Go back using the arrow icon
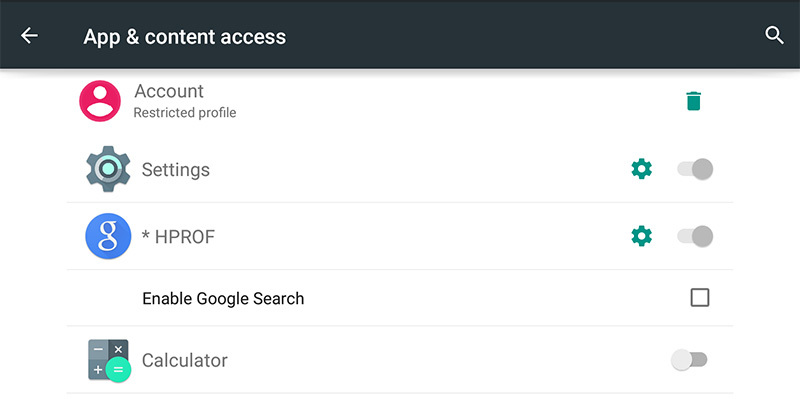800x399 pixels. (x=29, y=36)
